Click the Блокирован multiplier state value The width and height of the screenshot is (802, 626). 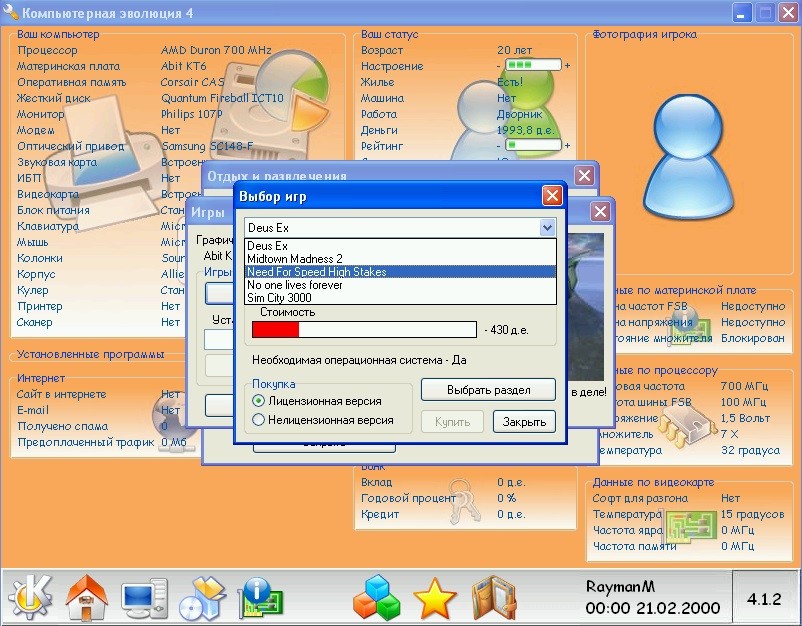(752, 338)
